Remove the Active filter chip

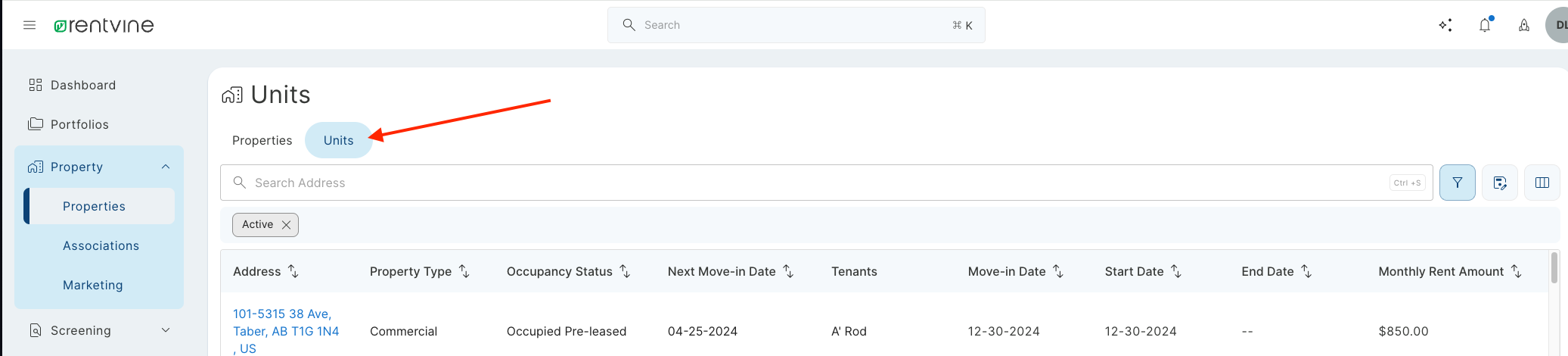point(286,225)
